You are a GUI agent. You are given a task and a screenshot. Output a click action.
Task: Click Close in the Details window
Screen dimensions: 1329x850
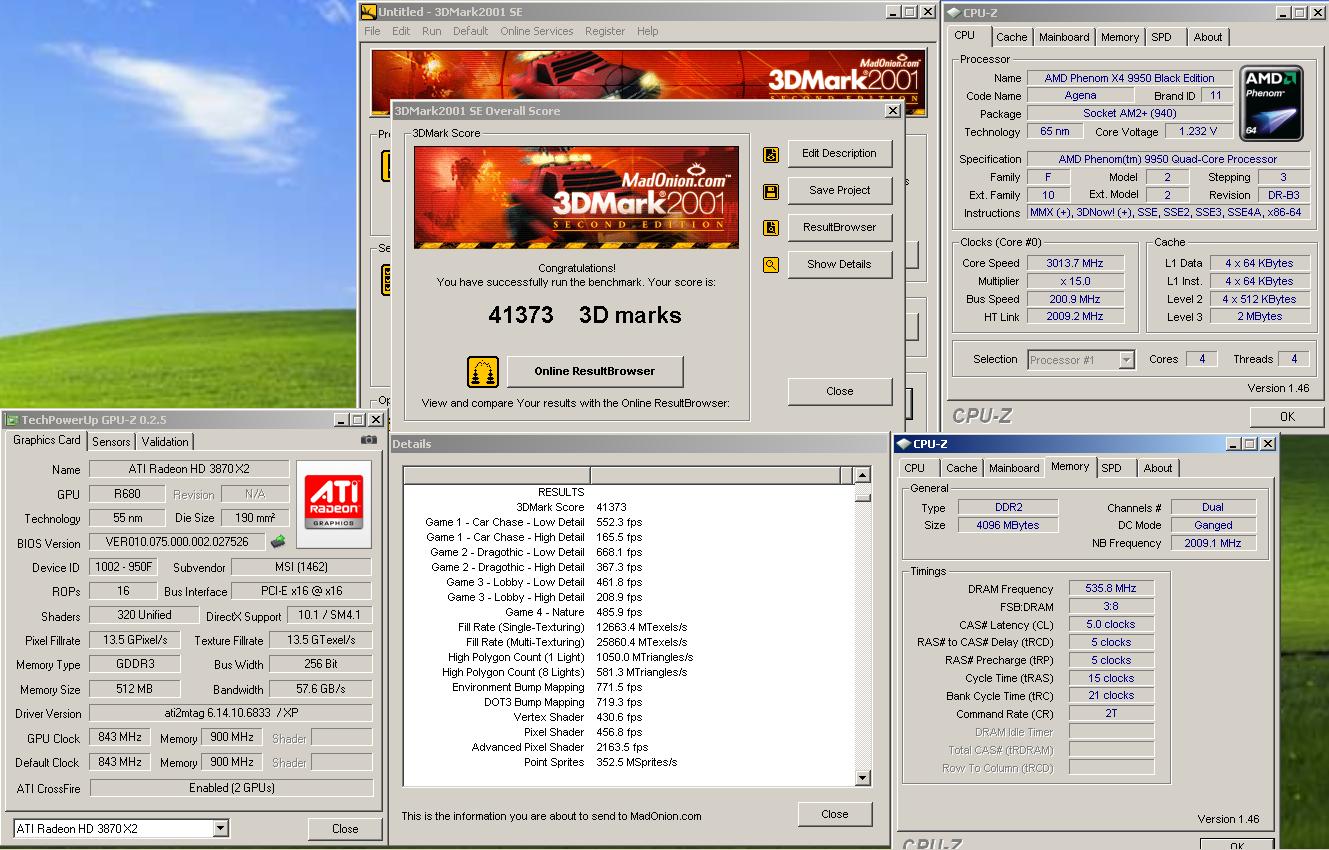pos(835,815)
